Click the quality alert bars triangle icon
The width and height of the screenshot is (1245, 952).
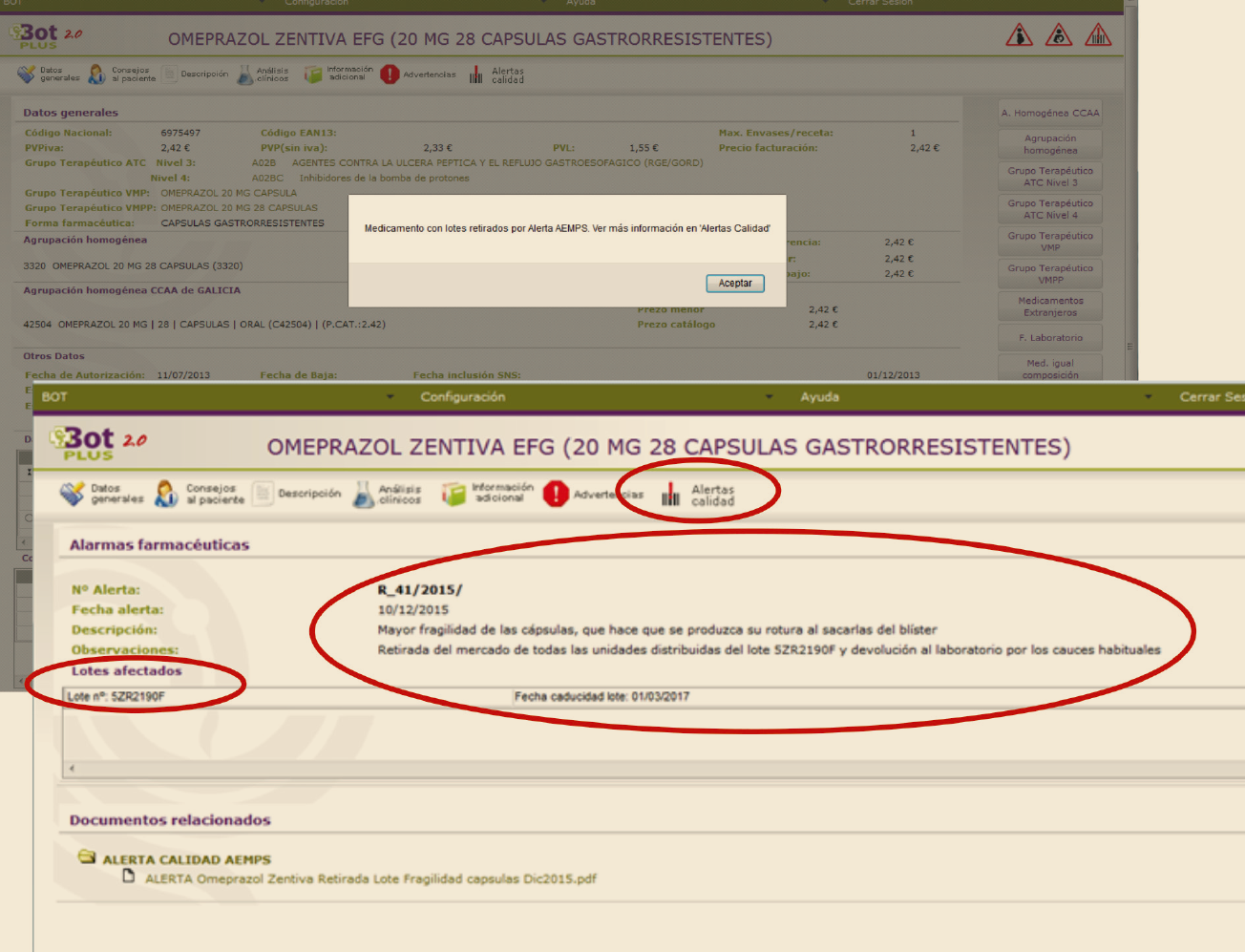pos(1098,36)
